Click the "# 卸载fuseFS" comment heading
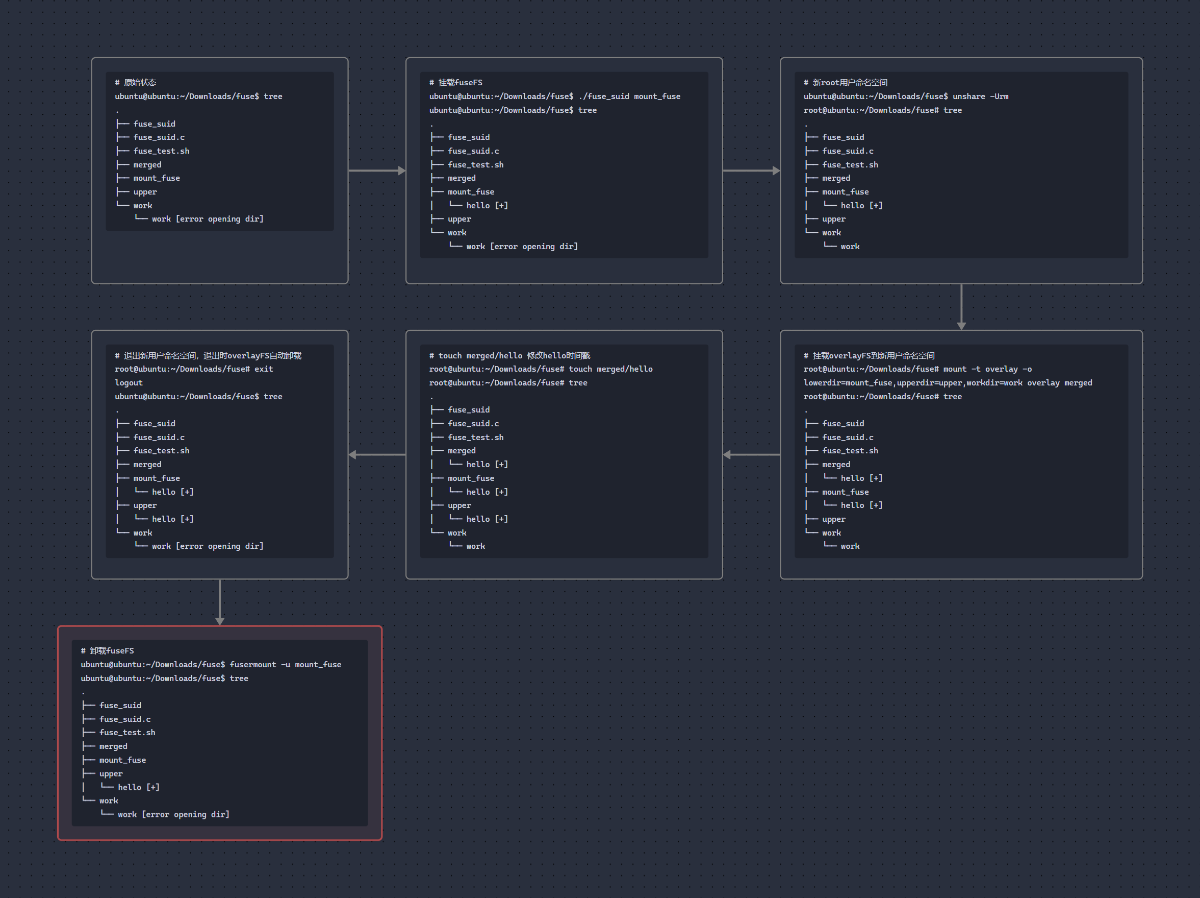Image resolution: width=1200 pixels, height=898 pixels. pos(107,650)
